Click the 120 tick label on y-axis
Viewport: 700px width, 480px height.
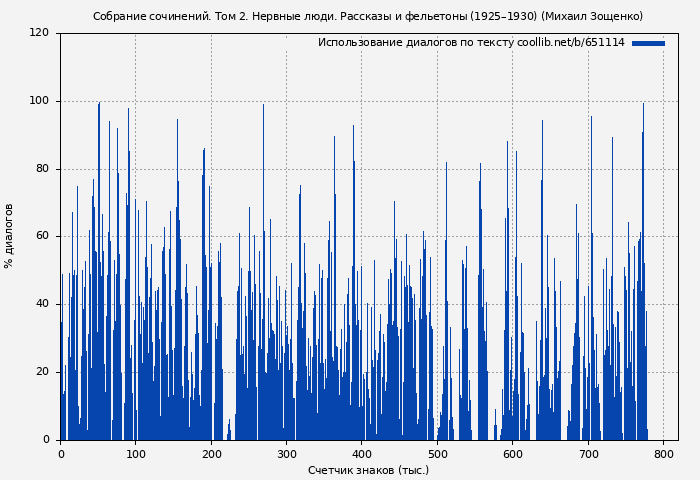tap(39, 33)
